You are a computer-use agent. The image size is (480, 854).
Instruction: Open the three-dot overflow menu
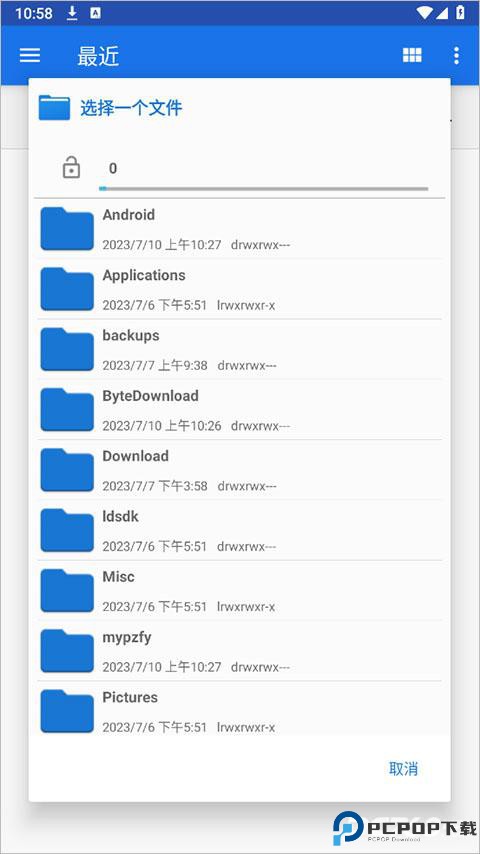pyautogui.click(x=456, y=55)
